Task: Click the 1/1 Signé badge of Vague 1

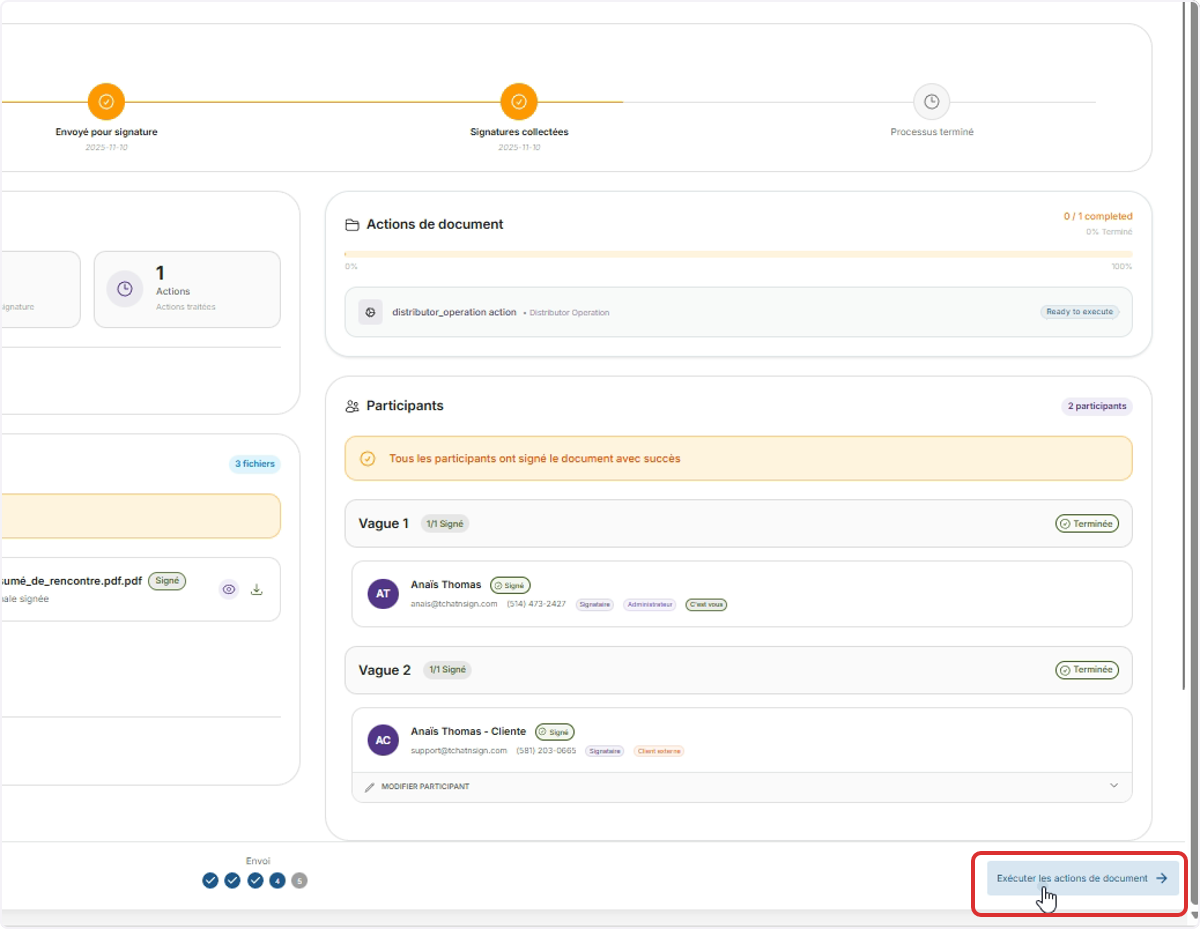Action: 445,524
